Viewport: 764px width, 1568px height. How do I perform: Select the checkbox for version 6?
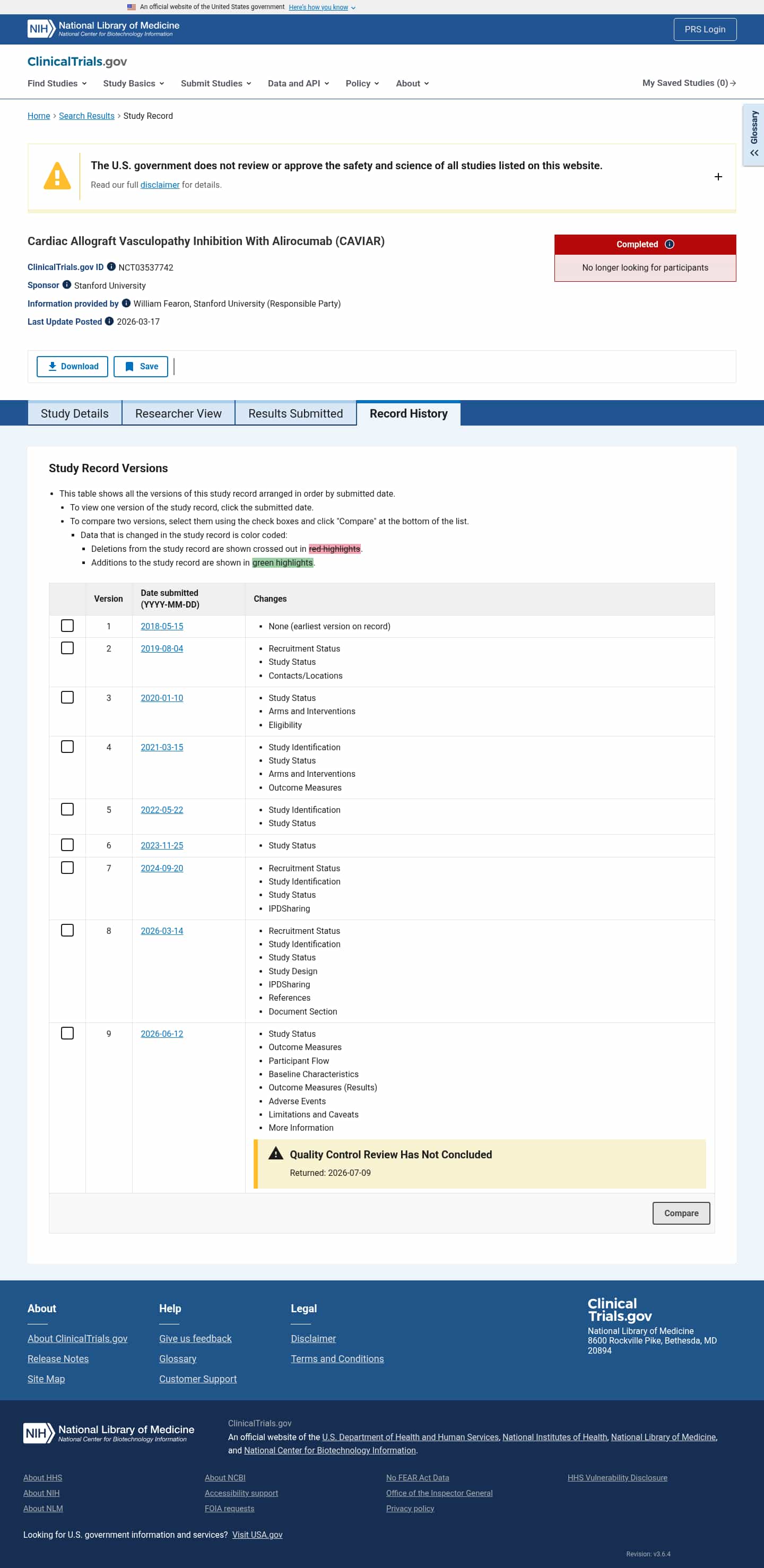(67, 845)
